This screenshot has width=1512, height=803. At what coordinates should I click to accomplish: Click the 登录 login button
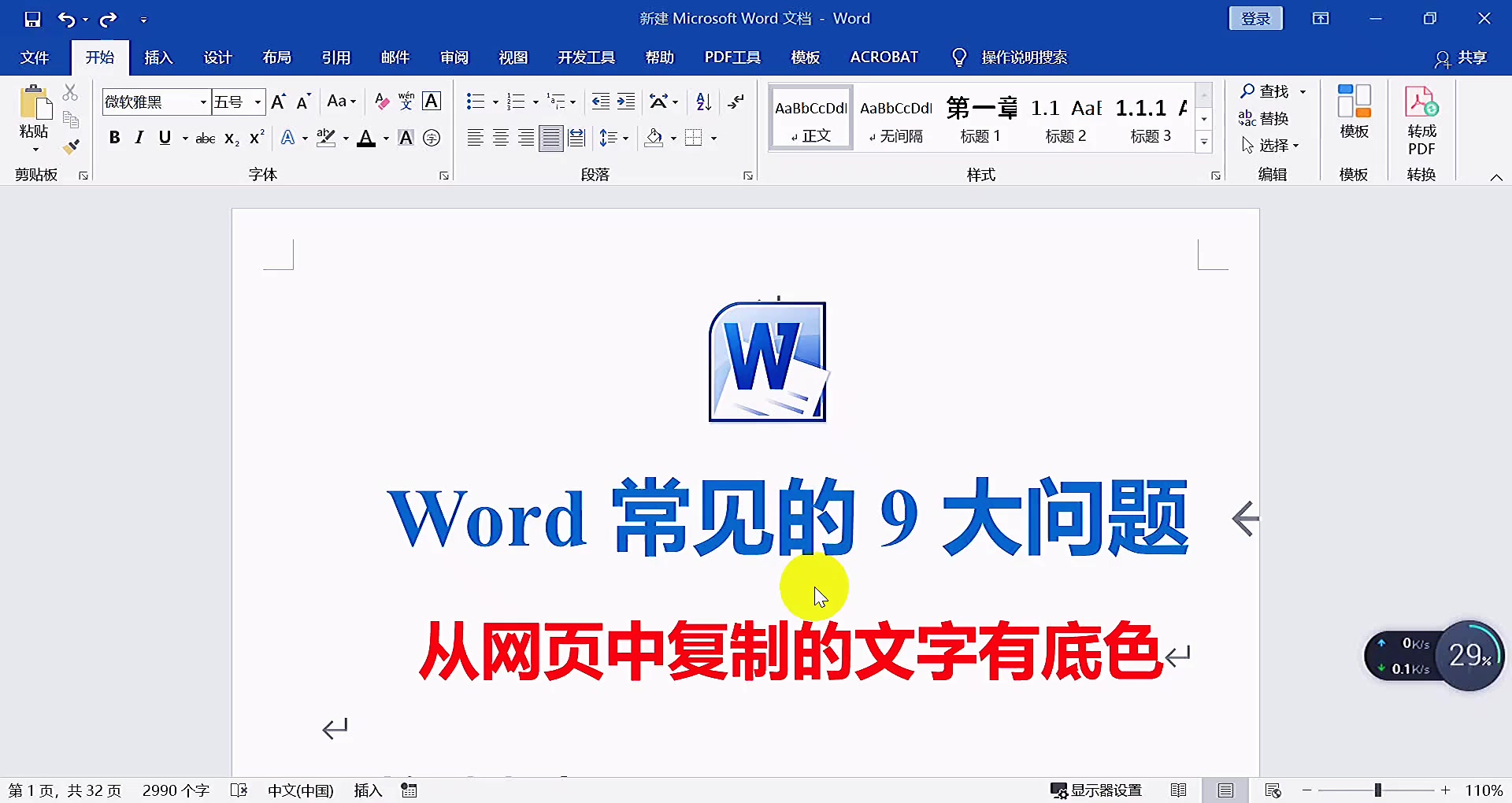pyautogui.click(x=1256, y=19)
